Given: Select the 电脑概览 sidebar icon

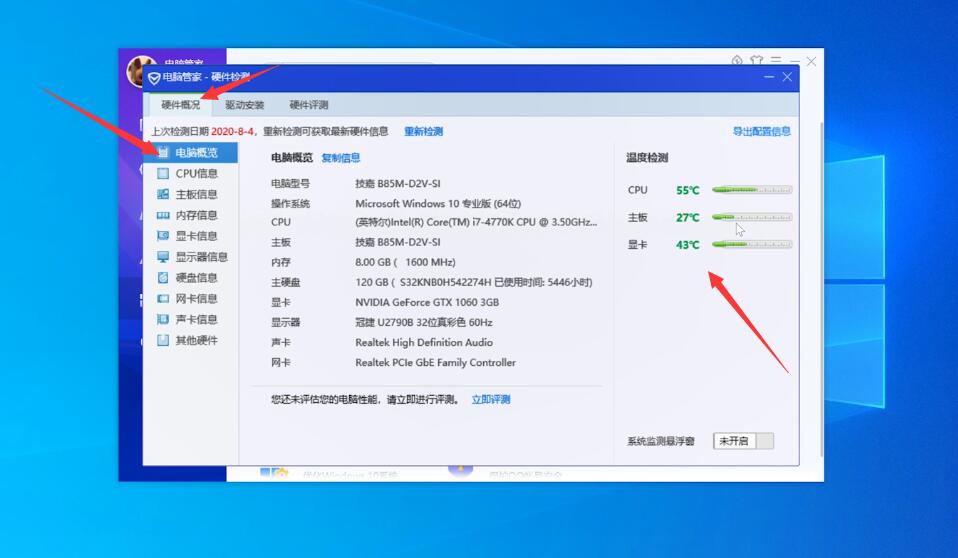Looking at the screenshot, I should (x=163, y=152).
